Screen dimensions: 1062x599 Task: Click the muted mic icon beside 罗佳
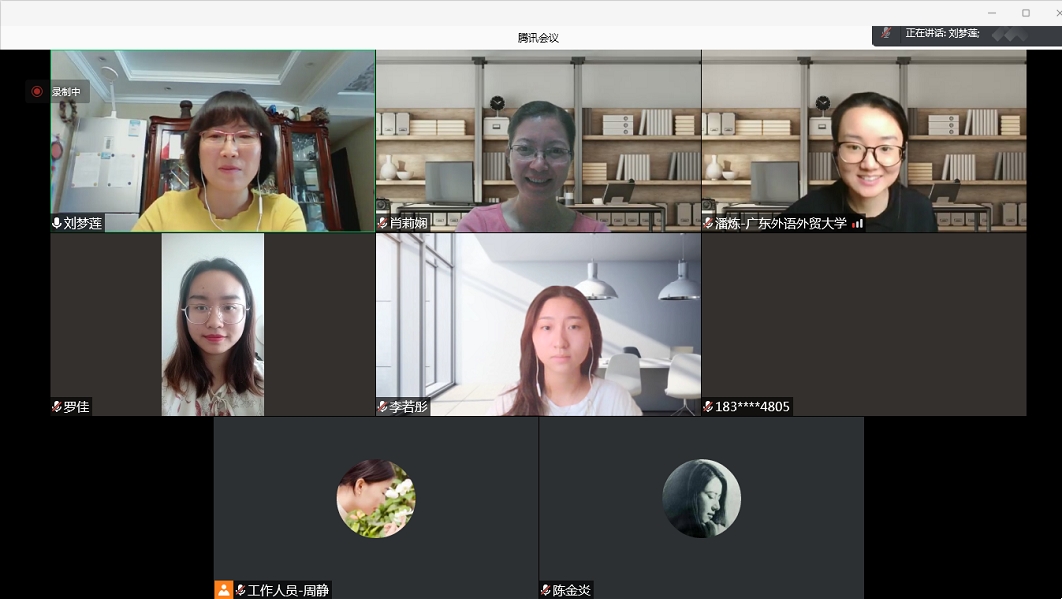coord(57,407)
